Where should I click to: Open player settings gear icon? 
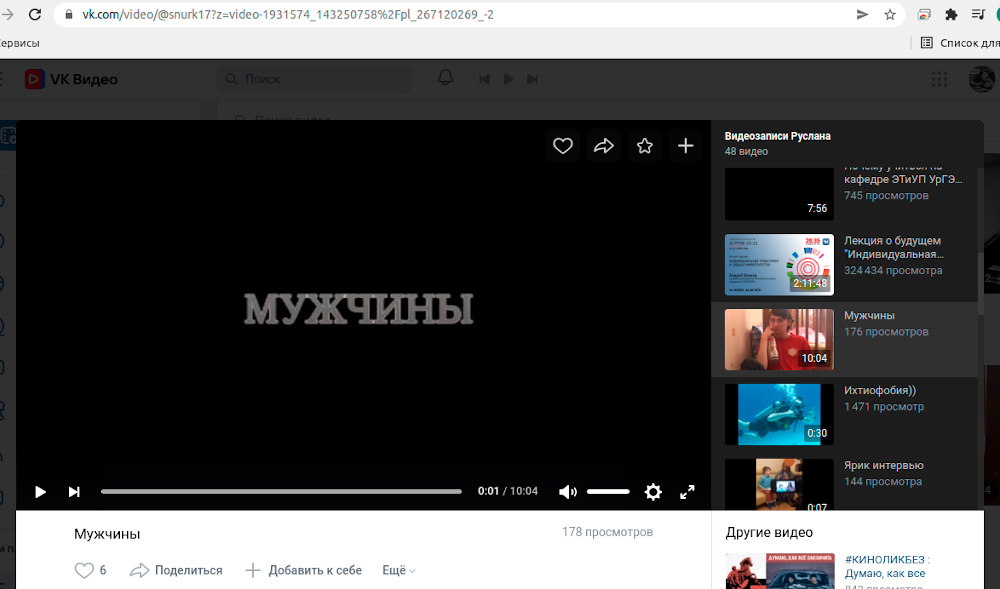653,492
